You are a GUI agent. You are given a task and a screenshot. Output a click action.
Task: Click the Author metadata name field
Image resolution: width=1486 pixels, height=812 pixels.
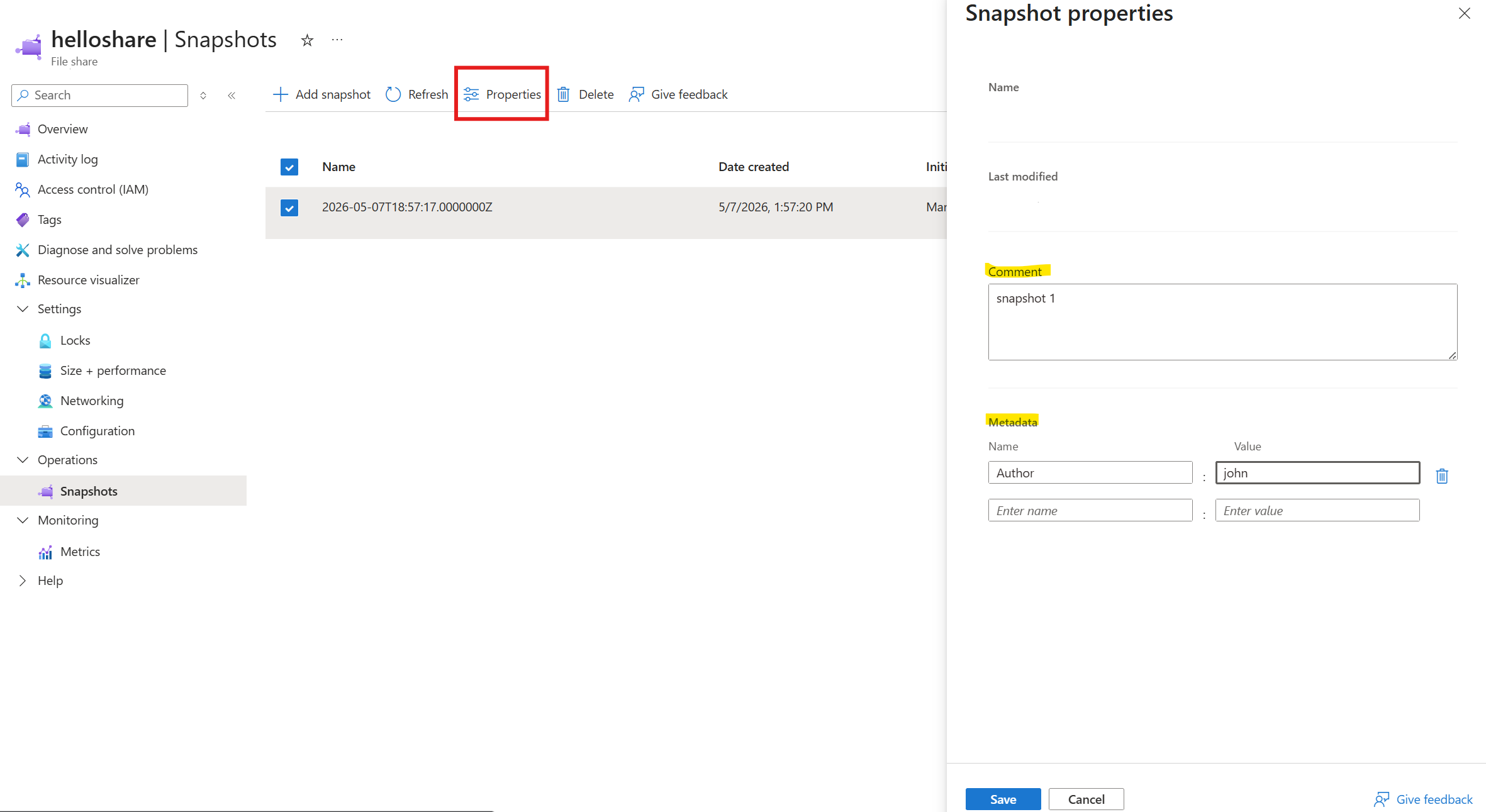(x=1090, y=473)
